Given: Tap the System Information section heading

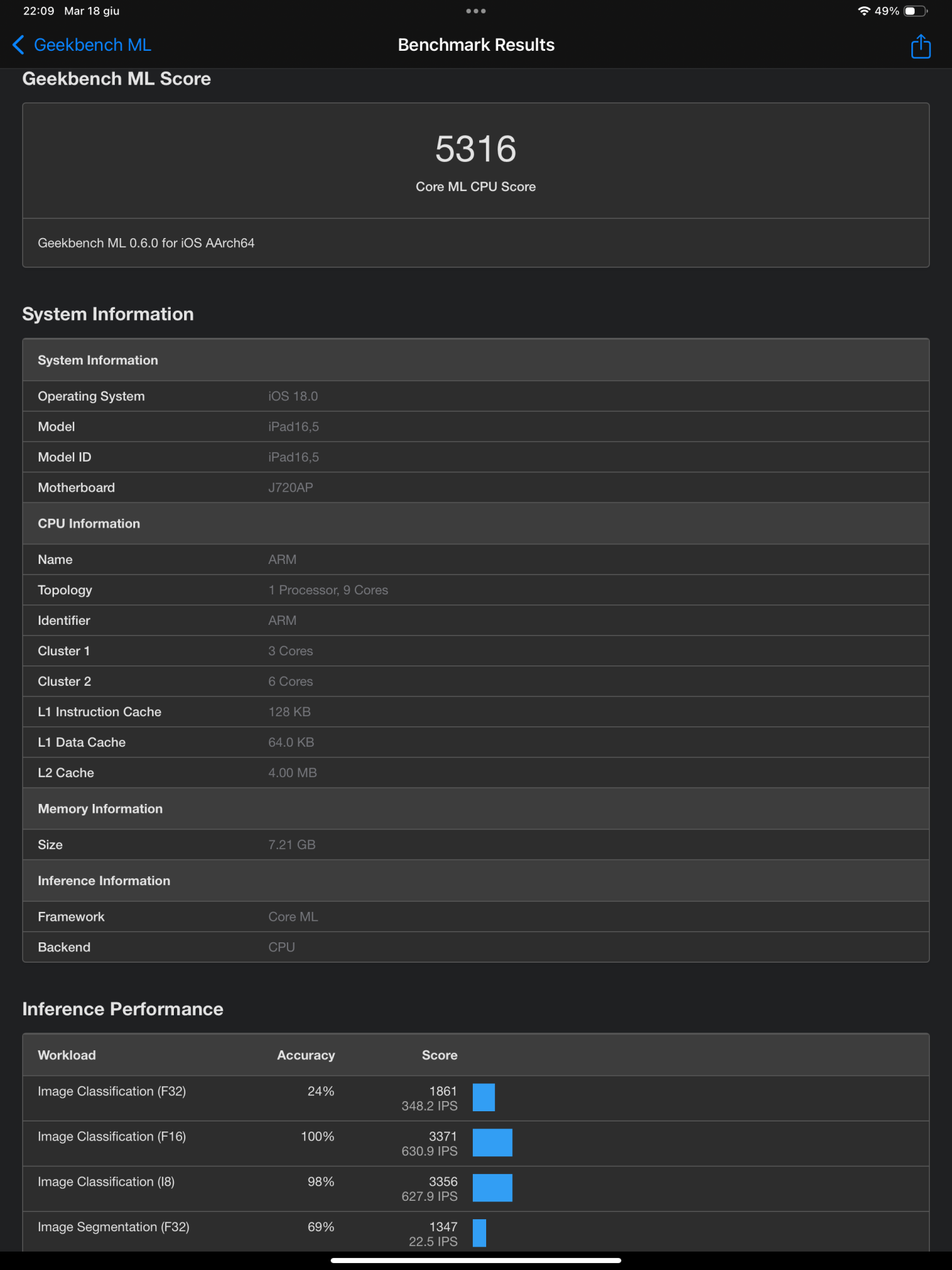Looking at the screenshot, I should point(108,314).
